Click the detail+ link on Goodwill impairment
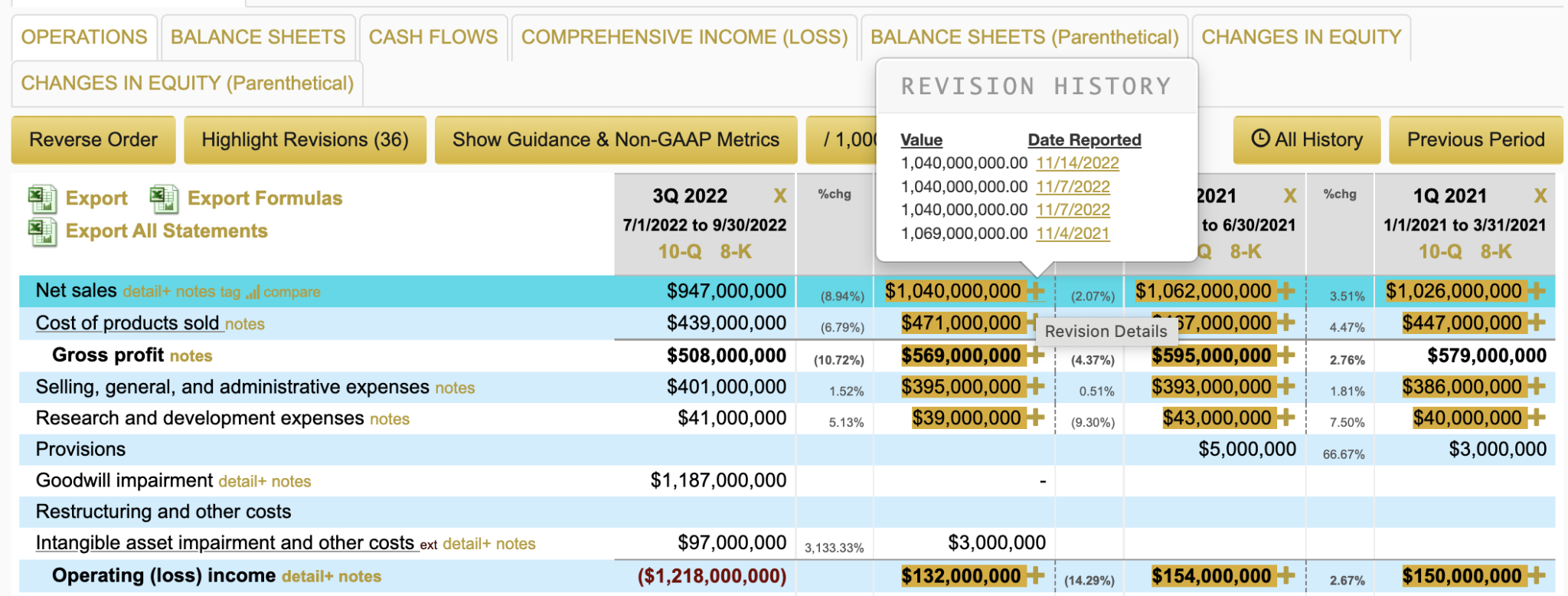The image size is (1568, 596). coord(242,482)
